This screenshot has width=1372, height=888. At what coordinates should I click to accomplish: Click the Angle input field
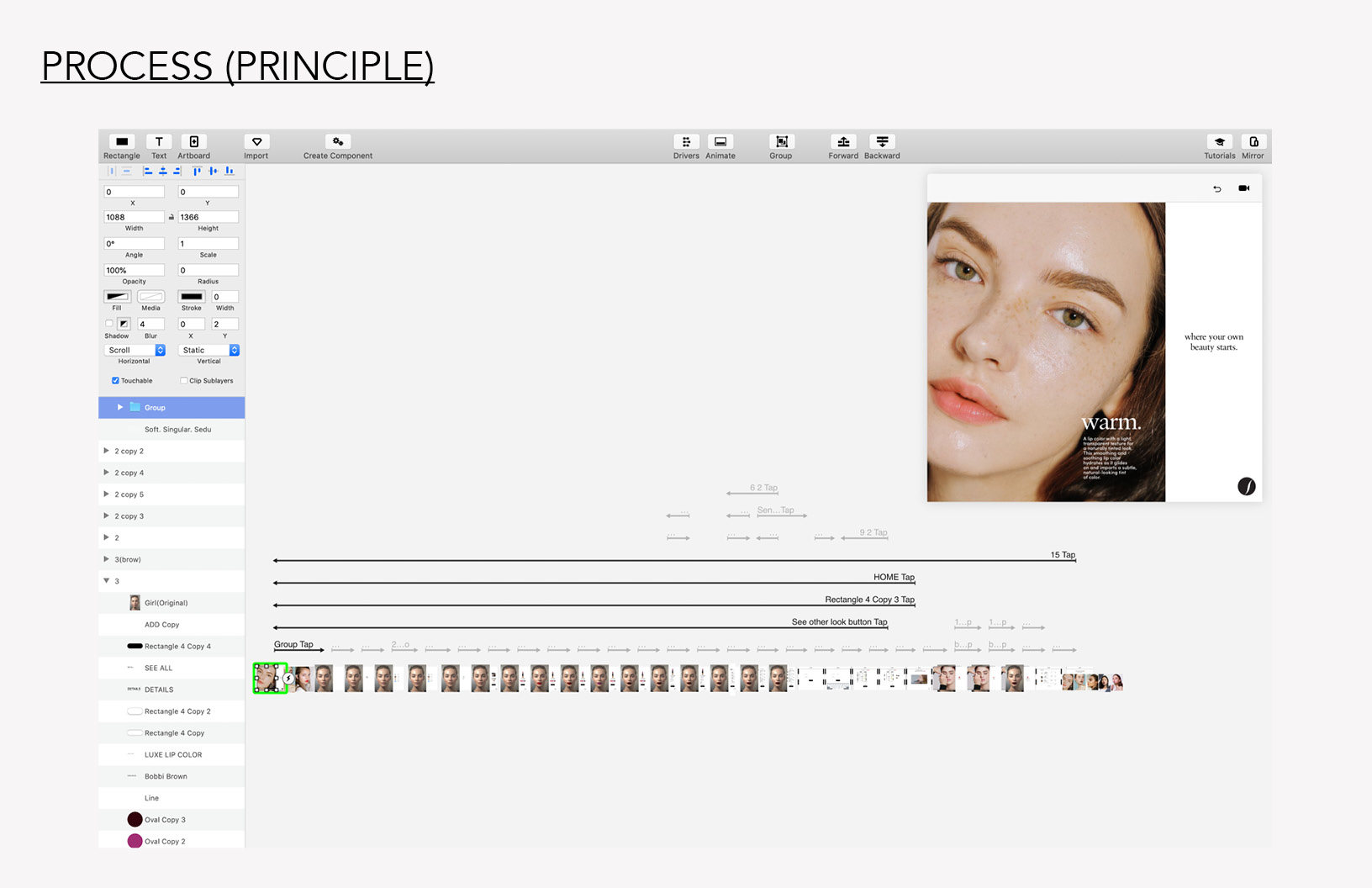(x=135, y=244)
